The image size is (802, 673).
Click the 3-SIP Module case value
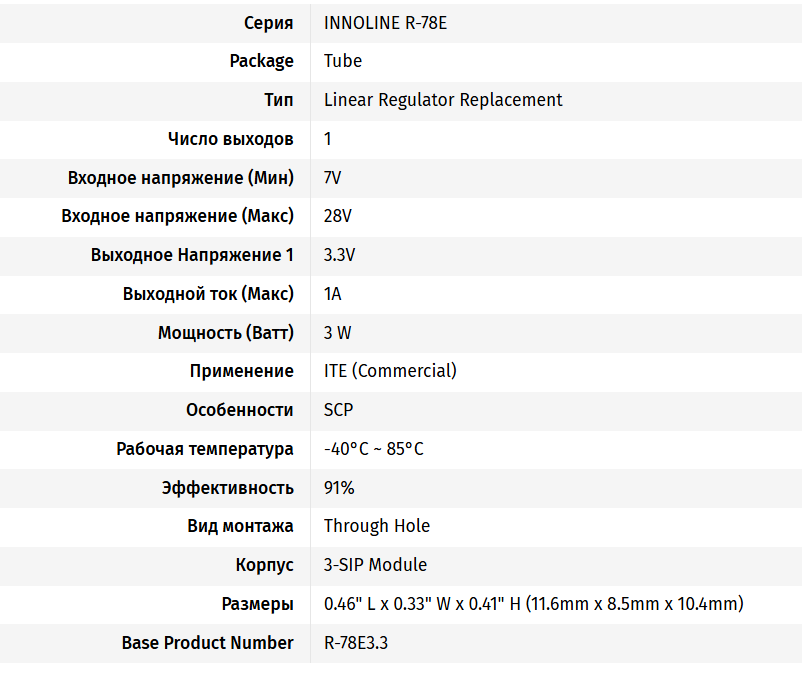[375, 565]
